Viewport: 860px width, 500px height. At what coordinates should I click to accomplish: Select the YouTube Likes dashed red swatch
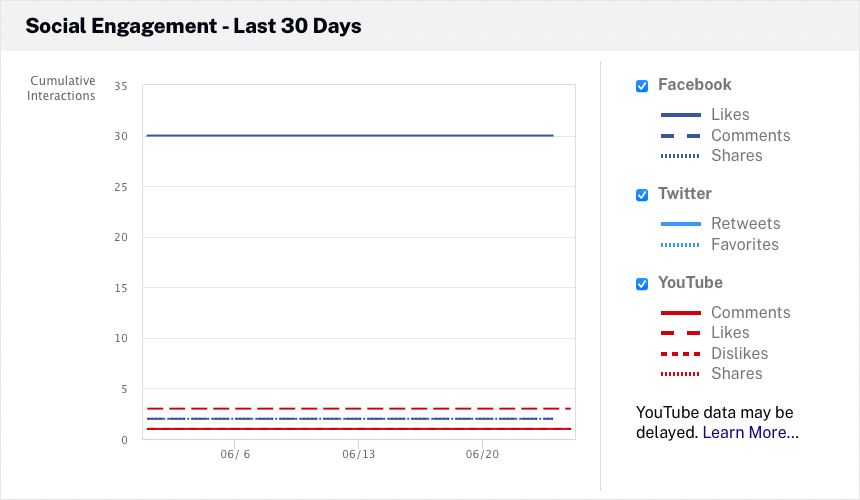pos(680,333)
